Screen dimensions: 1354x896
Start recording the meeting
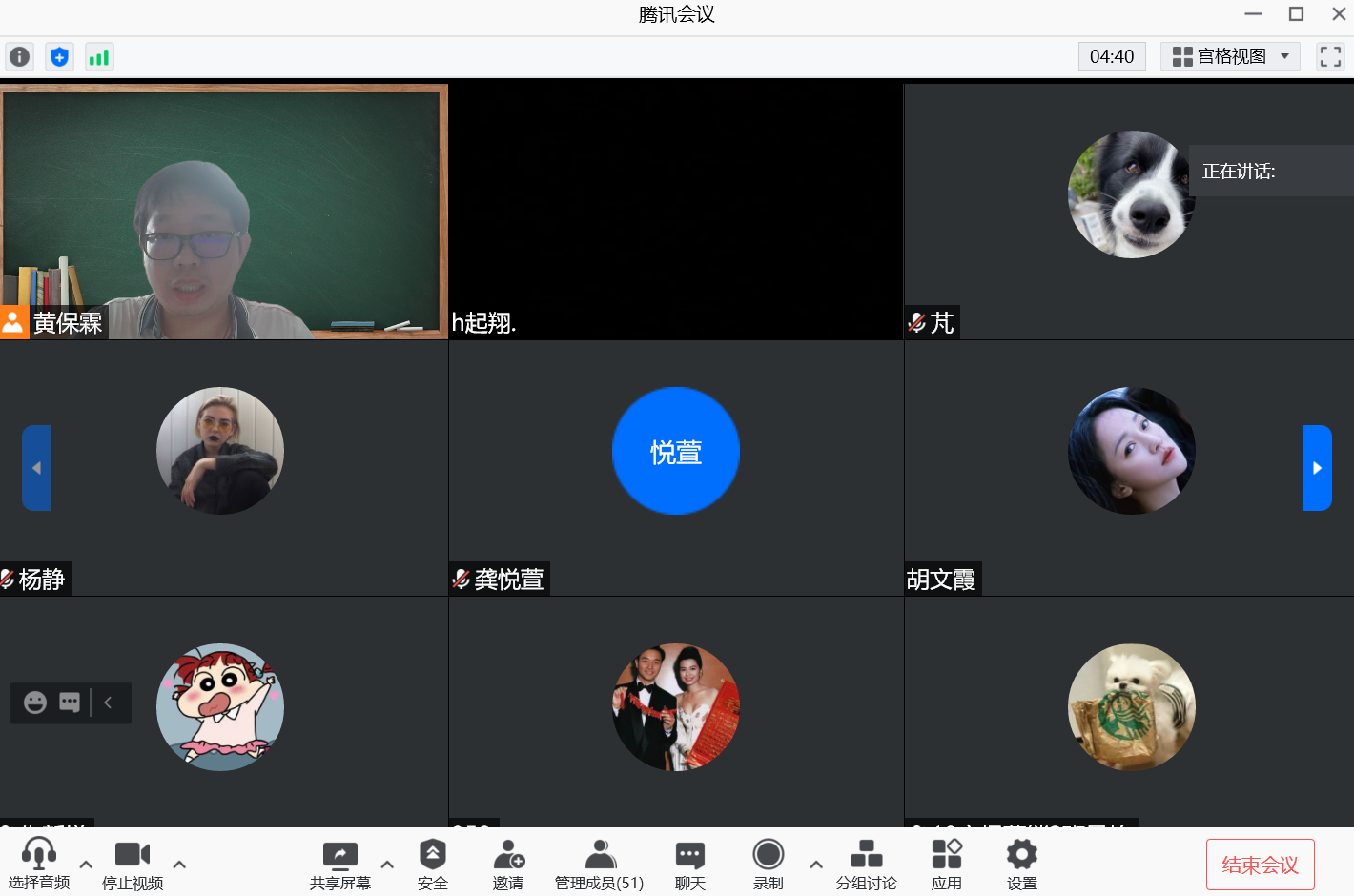coord(768,865)
